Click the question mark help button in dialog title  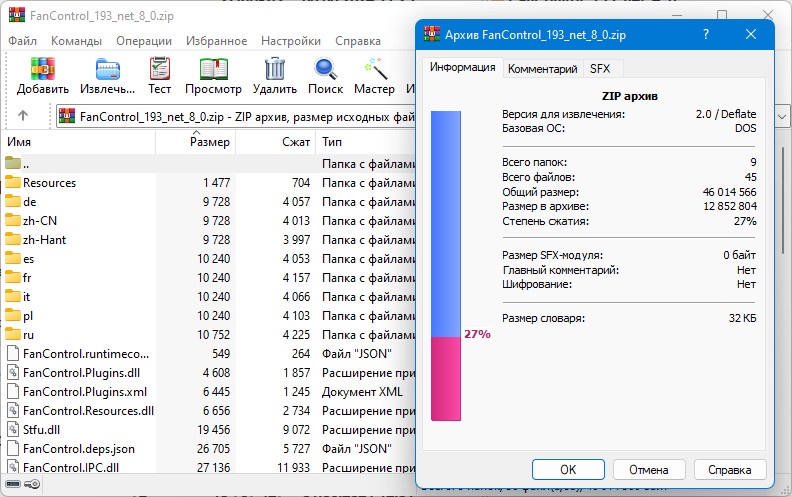[706, 34]
